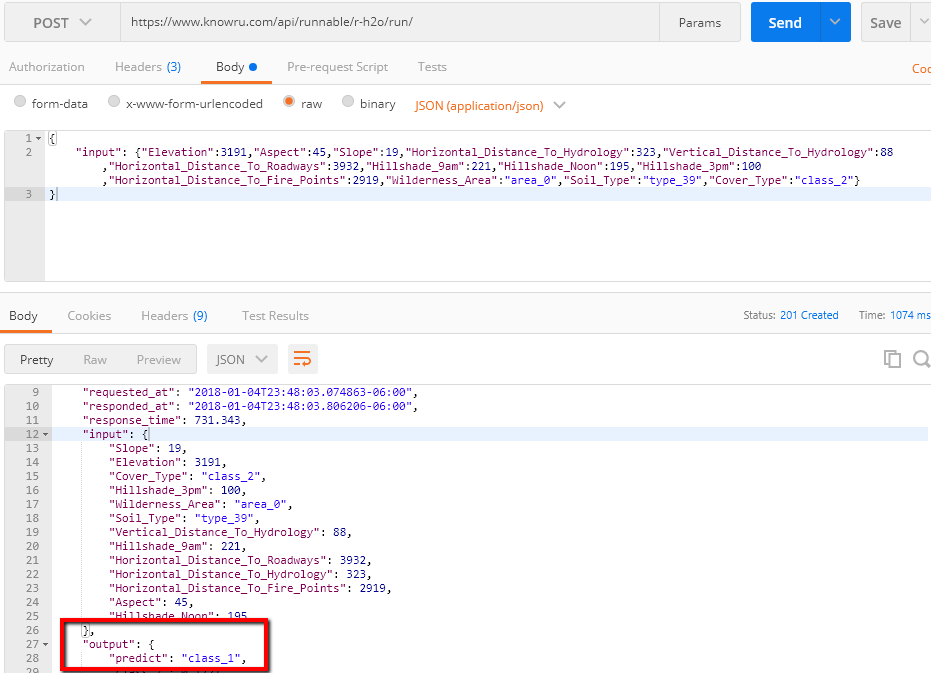Select the request Body tab

click(x=236, y=67)
